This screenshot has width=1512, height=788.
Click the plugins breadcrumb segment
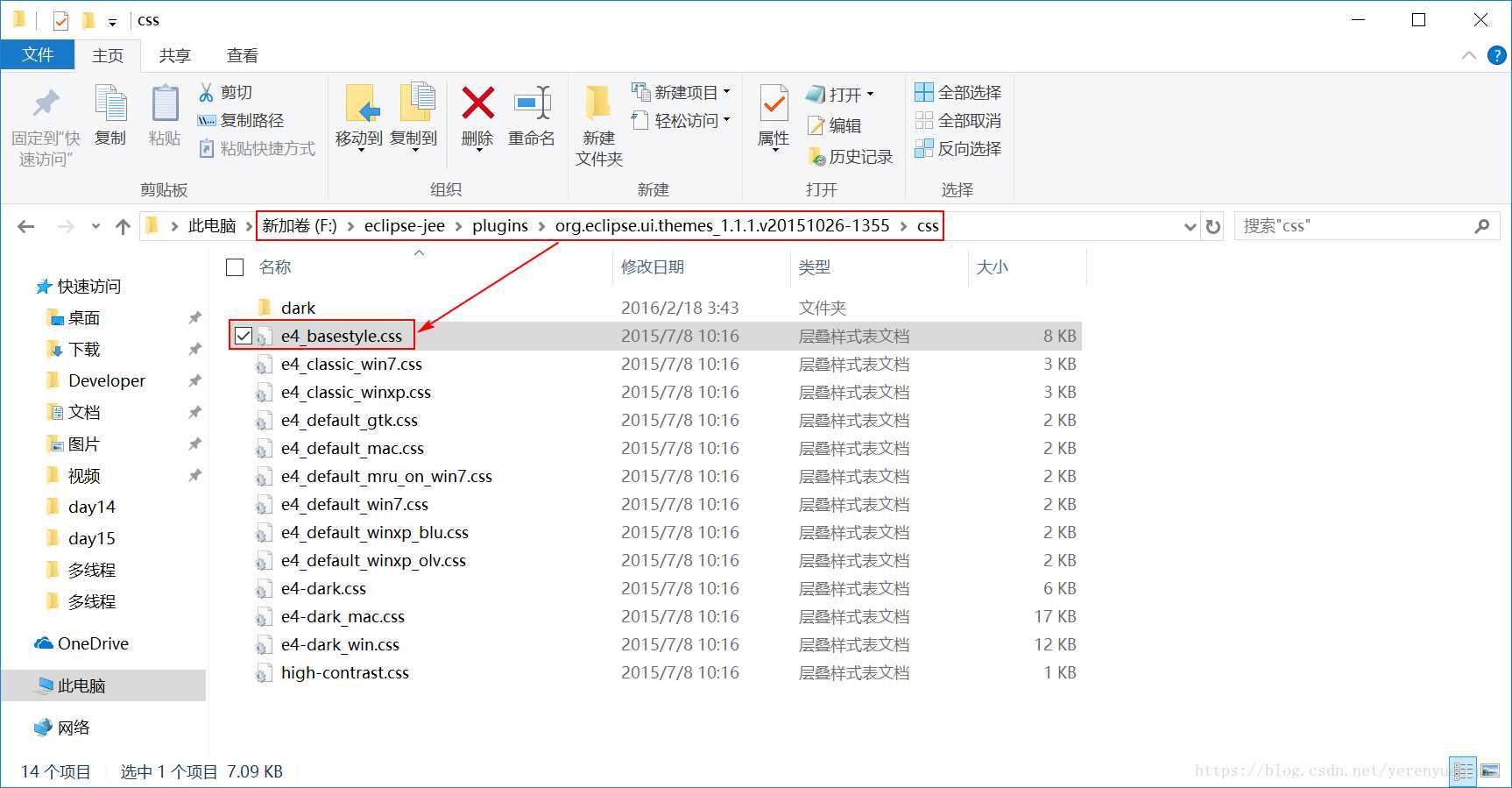pos(500,226)
